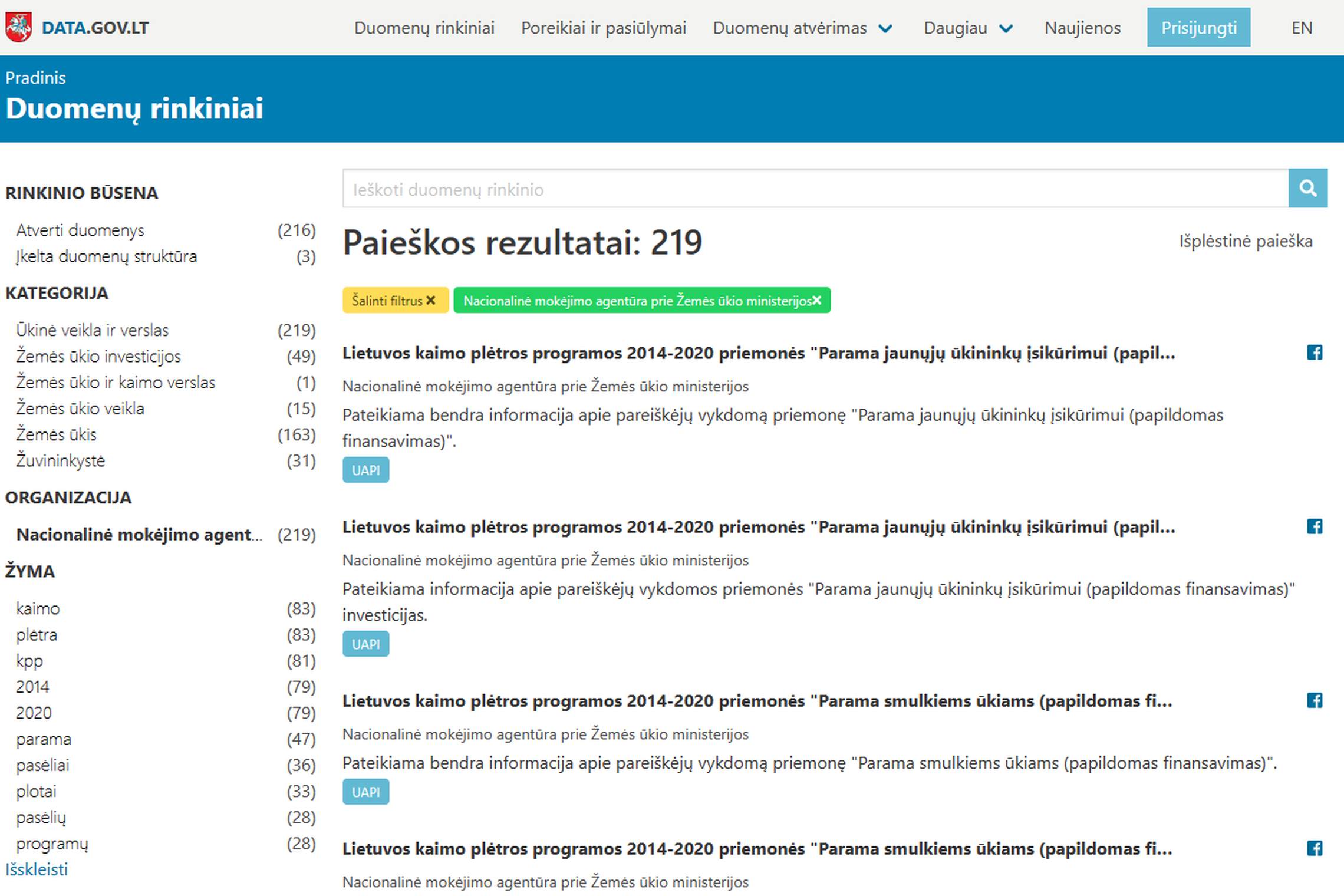Share second dataset result on Facebook

tap(1315, 526)
